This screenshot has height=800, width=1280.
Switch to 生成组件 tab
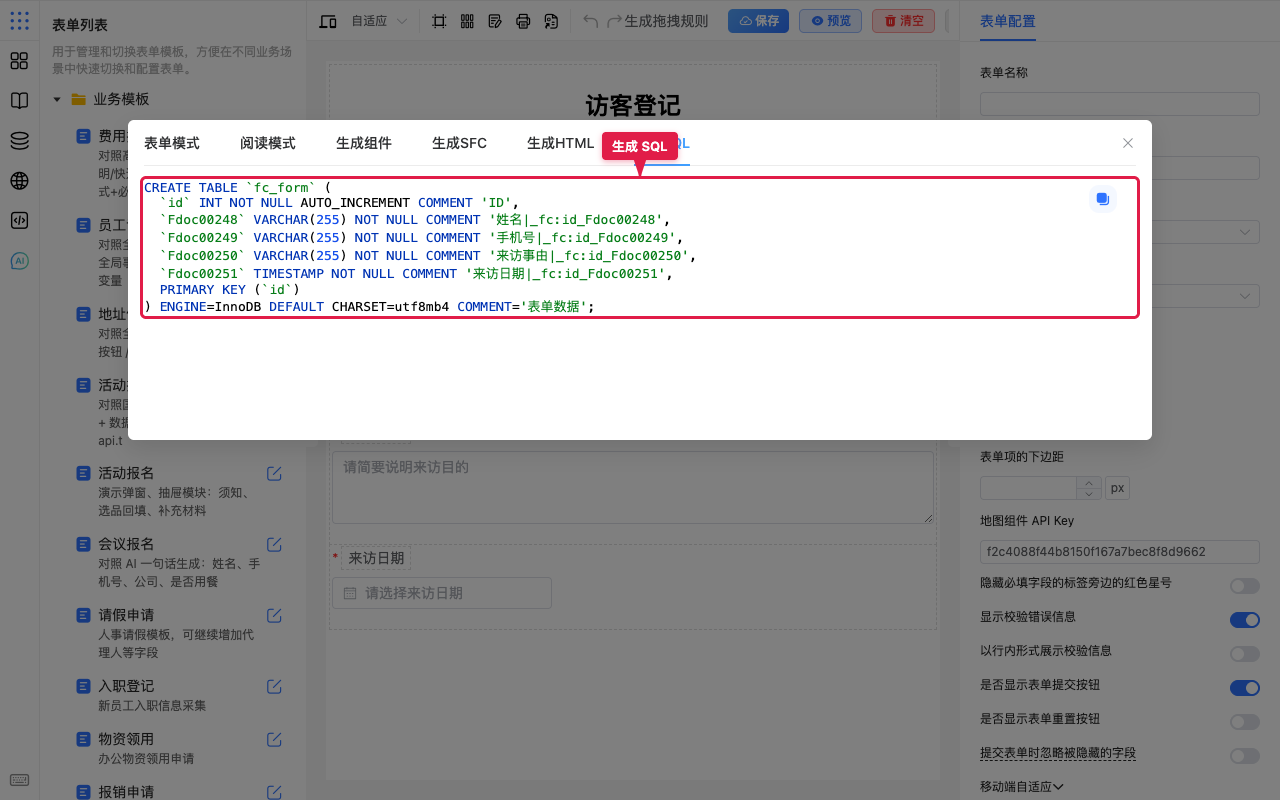(x=364, y=143)
